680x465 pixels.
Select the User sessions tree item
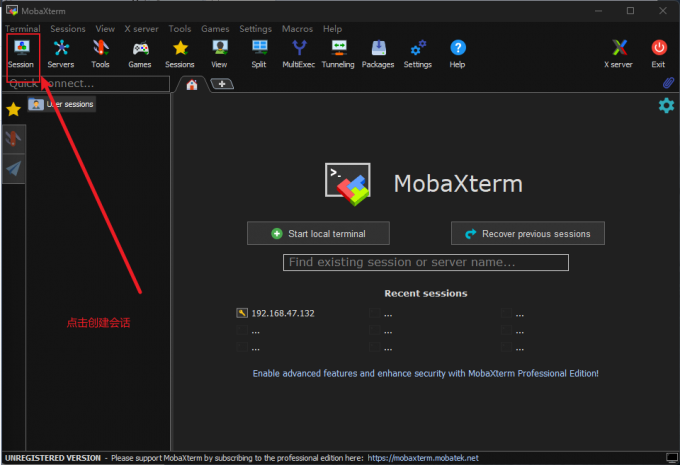62,104
